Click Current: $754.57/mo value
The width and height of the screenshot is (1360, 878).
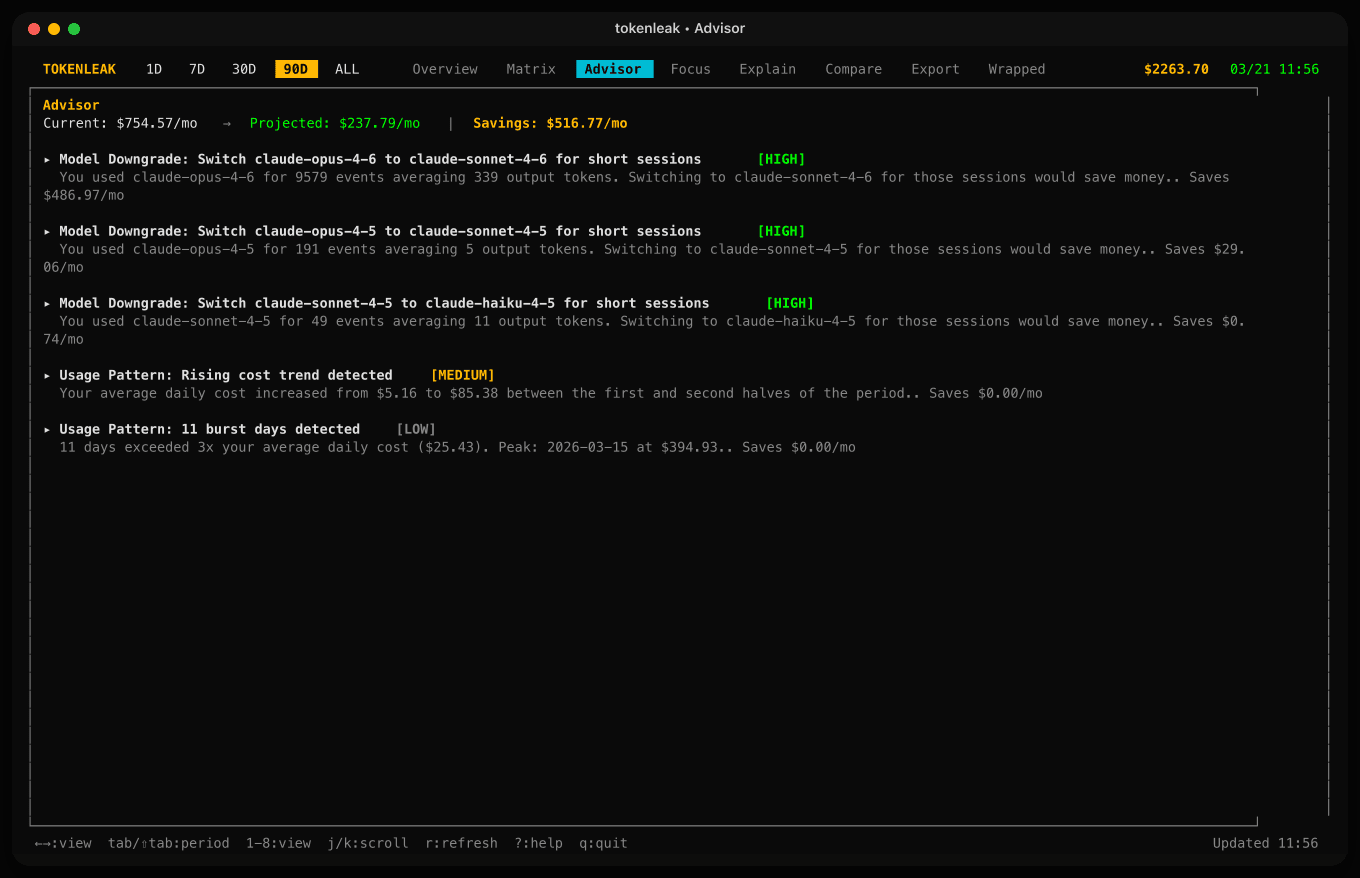(x=120, y=123)
